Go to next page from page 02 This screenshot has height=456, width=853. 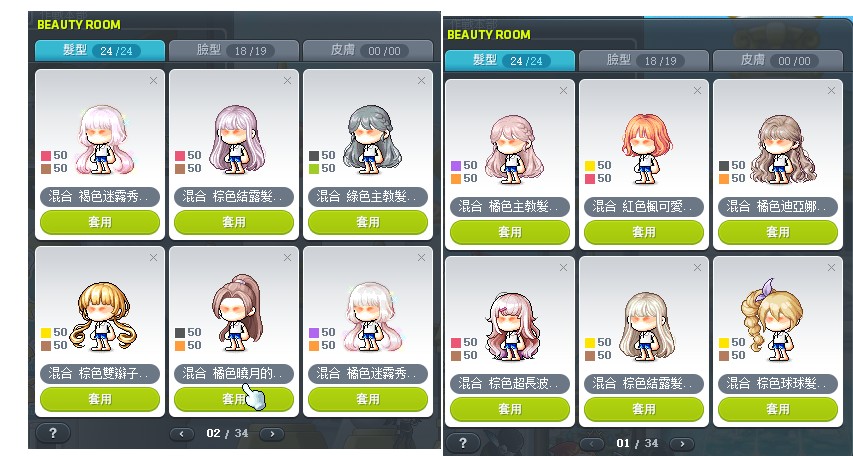[271, 434]
